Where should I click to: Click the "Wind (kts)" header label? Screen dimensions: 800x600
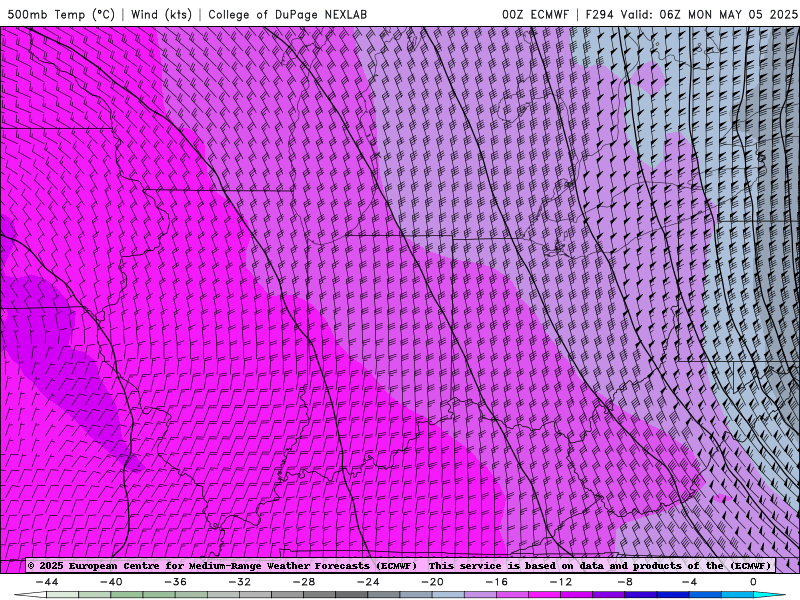pos(161,14)
